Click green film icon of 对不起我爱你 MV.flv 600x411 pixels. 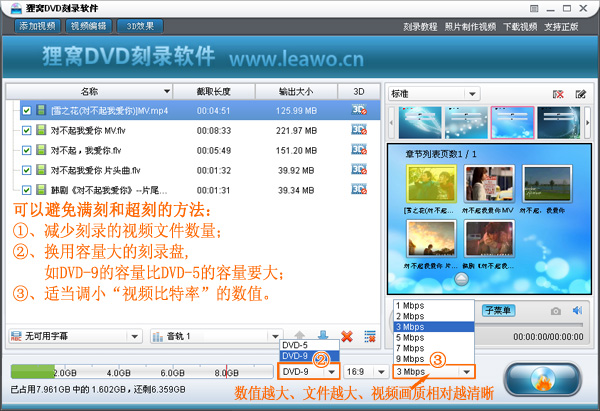(x=41, y=130)
